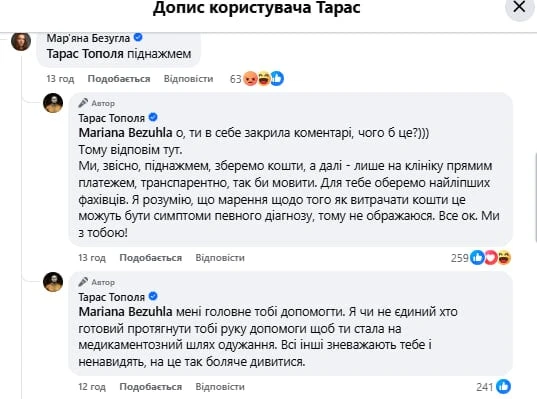
Task: Click the like icon beside 241 count
Action: (x=503, y=387)
